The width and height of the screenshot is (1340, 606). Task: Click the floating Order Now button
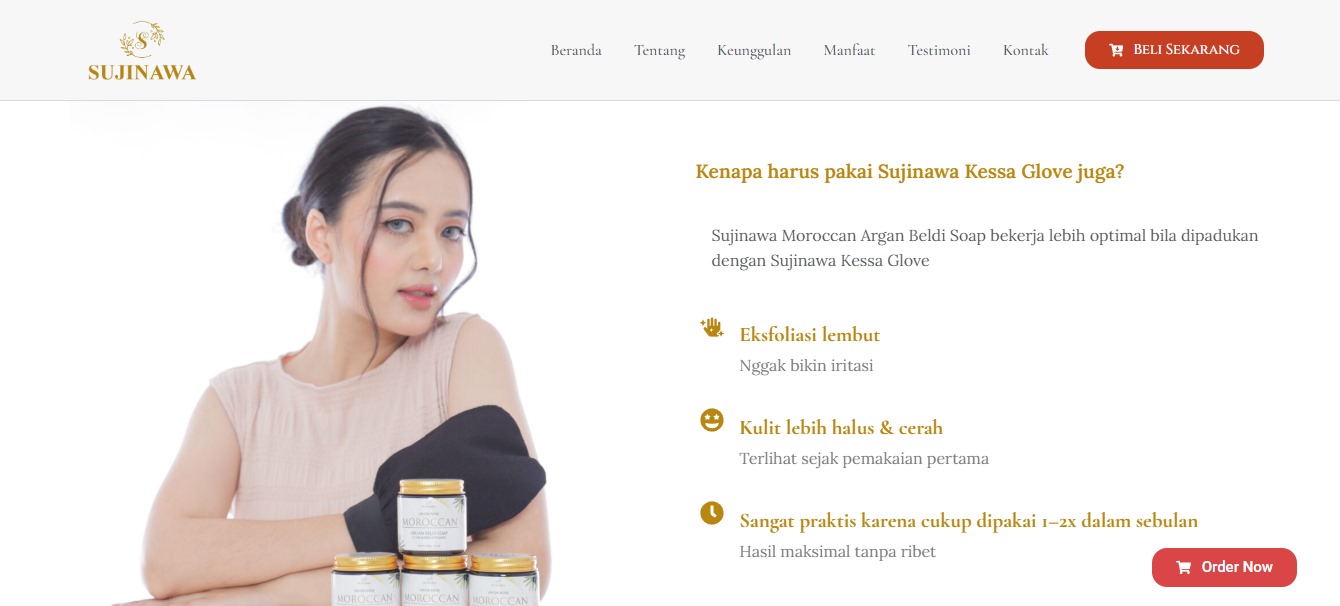click(x=1224, y=567)
